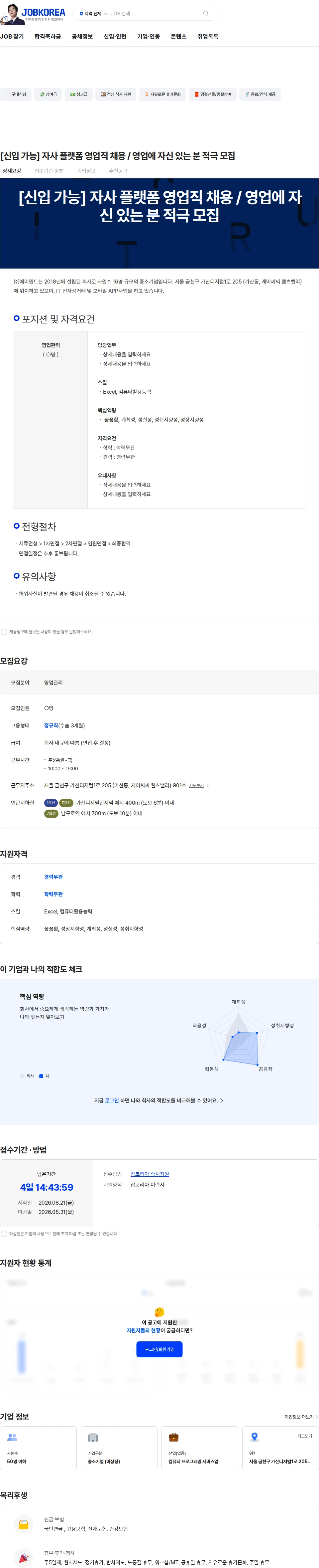Click the 잡코리아 이력서 application form text
This screenshot has height=1568, width=319.
click(148, 1185)
